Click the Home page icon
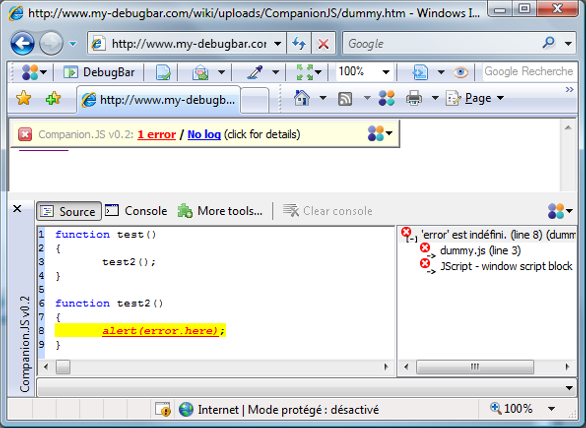Viewport: 586px width, 428px height. click(x=302, y=98)
